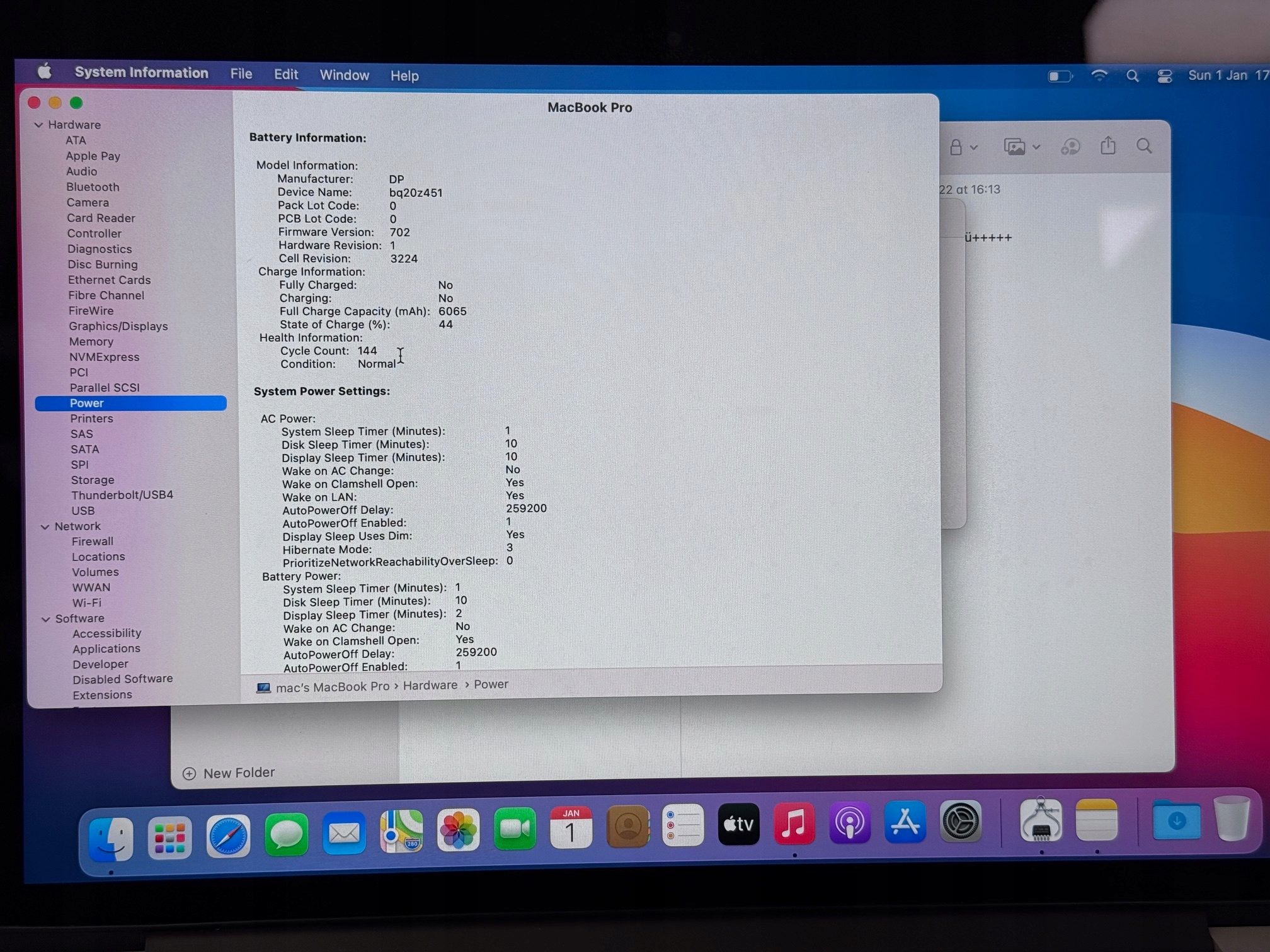
Task: Open Notes app in Dock
Action: (x=1096, y=820)
